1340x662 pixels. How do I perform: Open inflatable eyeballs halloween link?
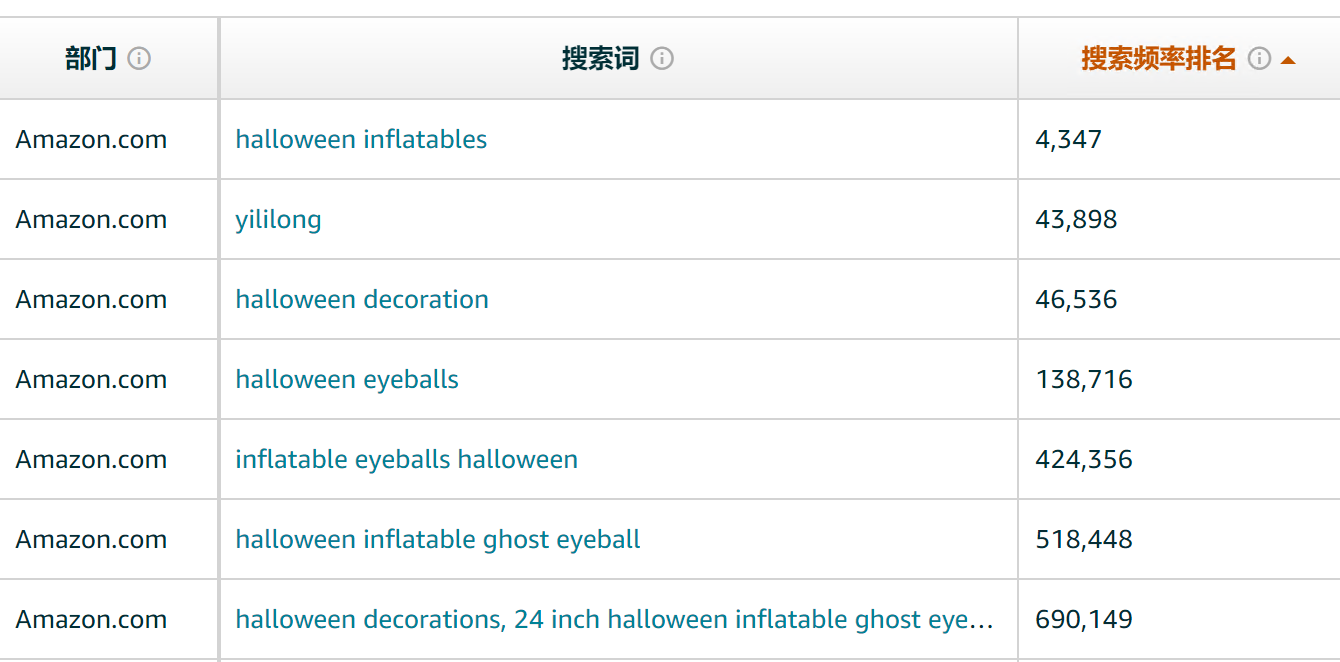coord(406,459)
